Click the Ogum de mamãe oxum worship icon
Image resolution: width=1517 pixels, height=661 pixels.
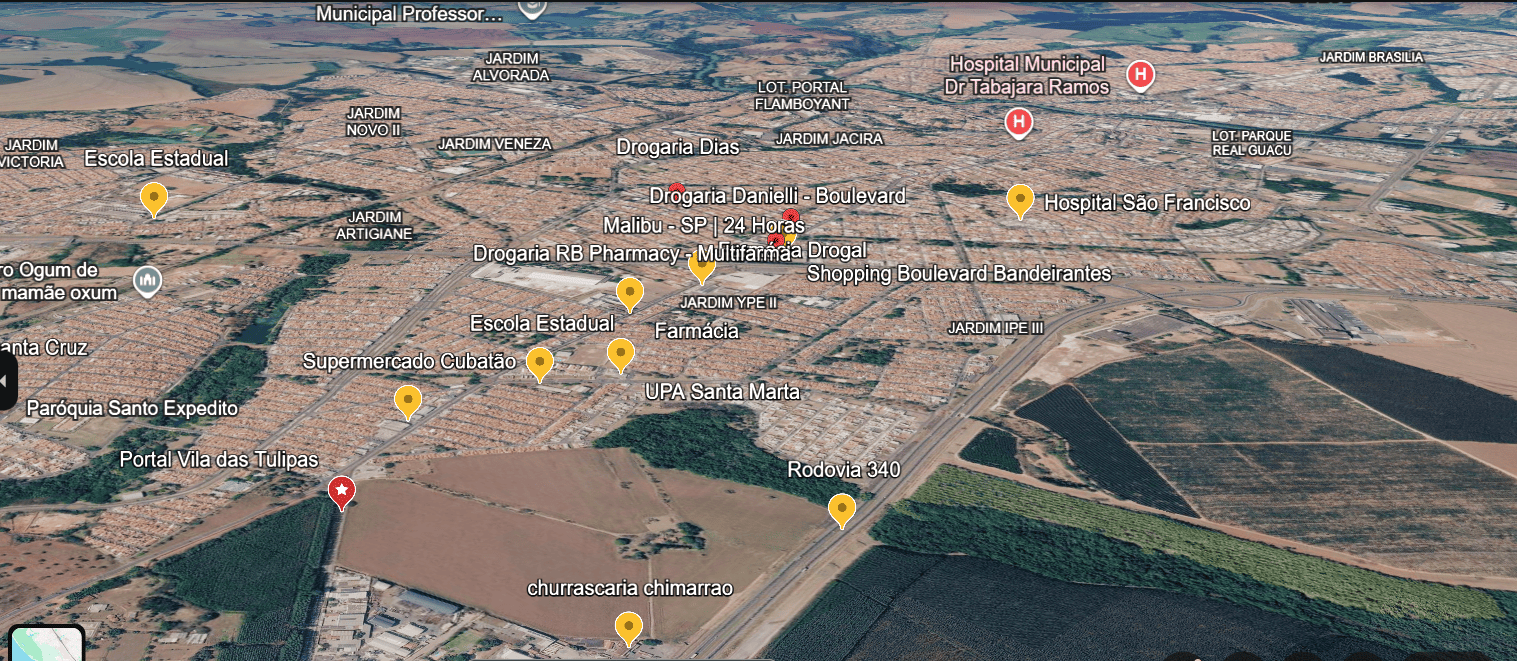point(148,282)
